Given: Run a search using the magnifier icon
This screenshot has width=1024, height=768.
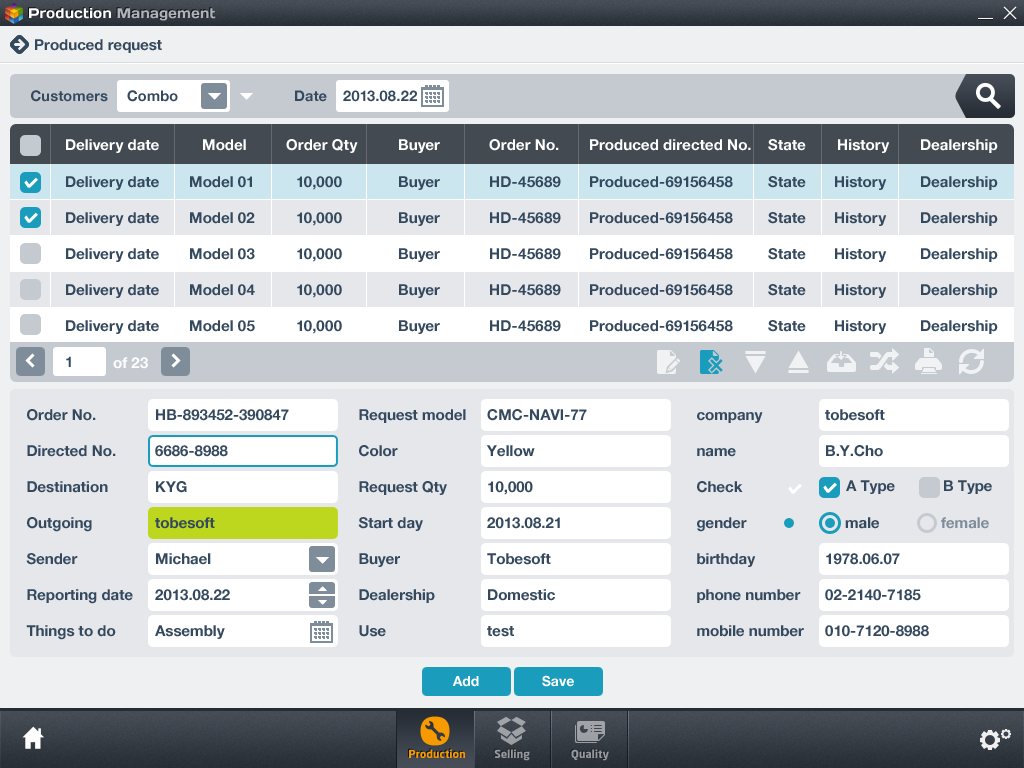Looking at the screenshot, I should (x=985, y=96).
